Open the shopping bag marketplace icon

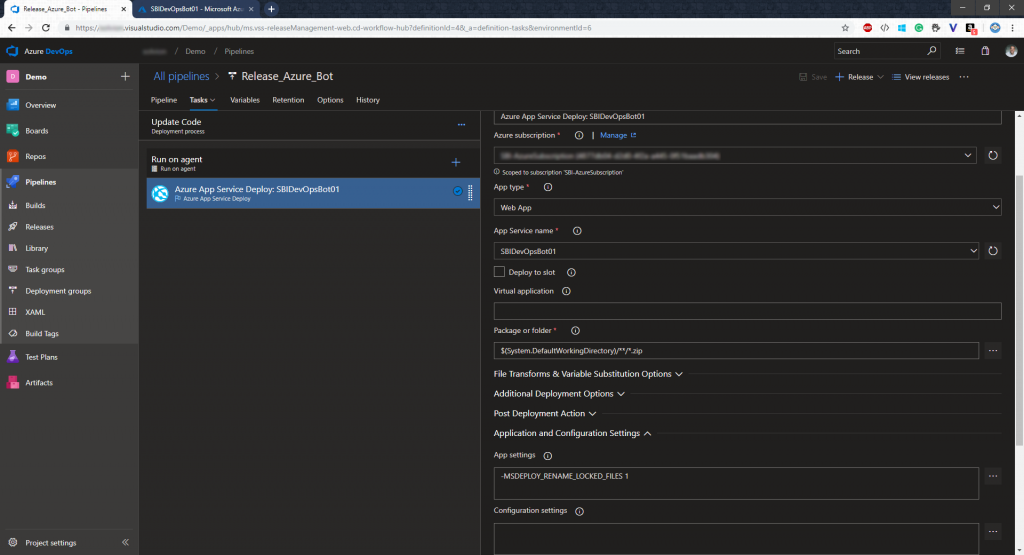coord(985,51)
